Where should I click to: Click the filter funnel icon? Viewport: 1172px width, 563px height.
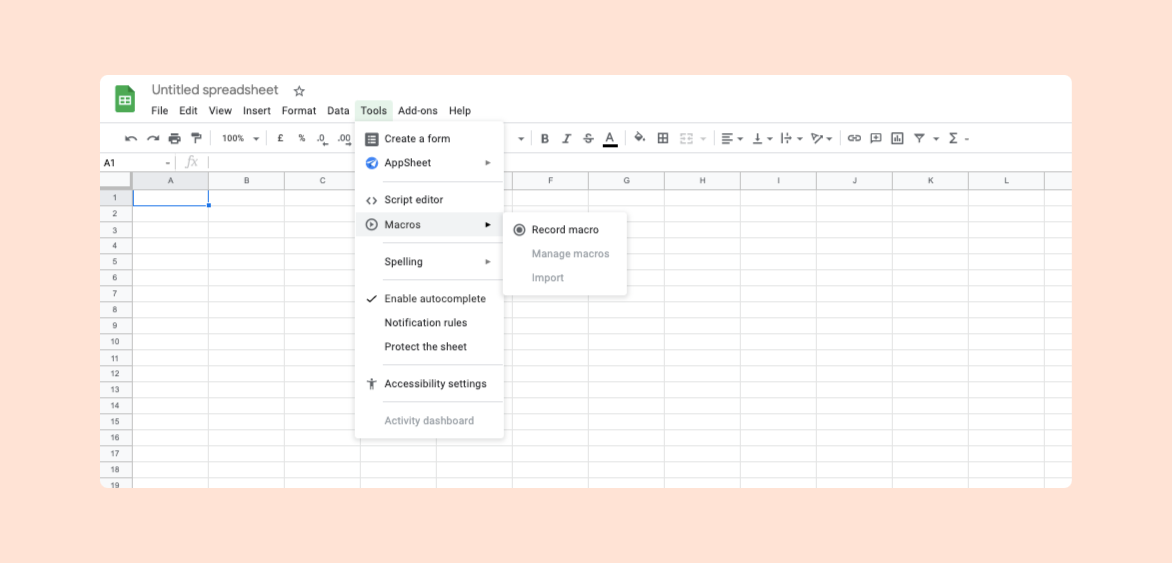click(x=919, y=138)
